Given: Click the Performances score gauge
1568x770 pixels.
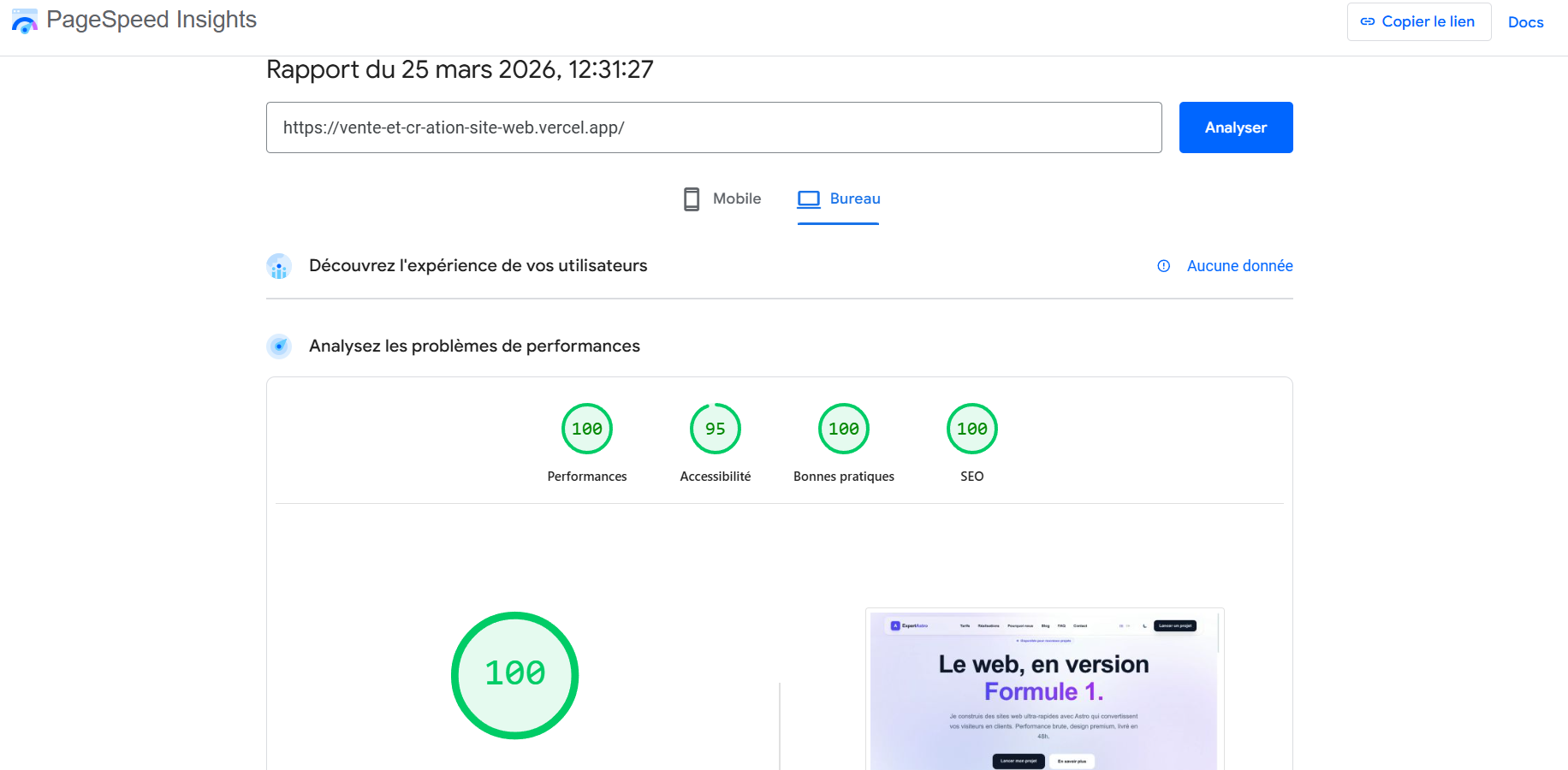Looking at the screenshot, I should pyautogui.click(x=586, y=429).
